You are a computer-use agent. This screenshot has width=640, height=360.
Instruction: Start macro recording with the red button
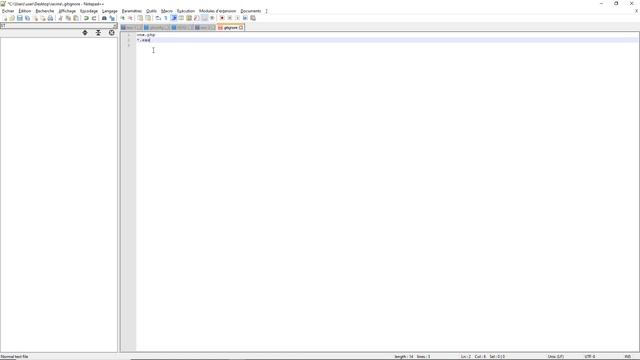[x=222, y=18]
